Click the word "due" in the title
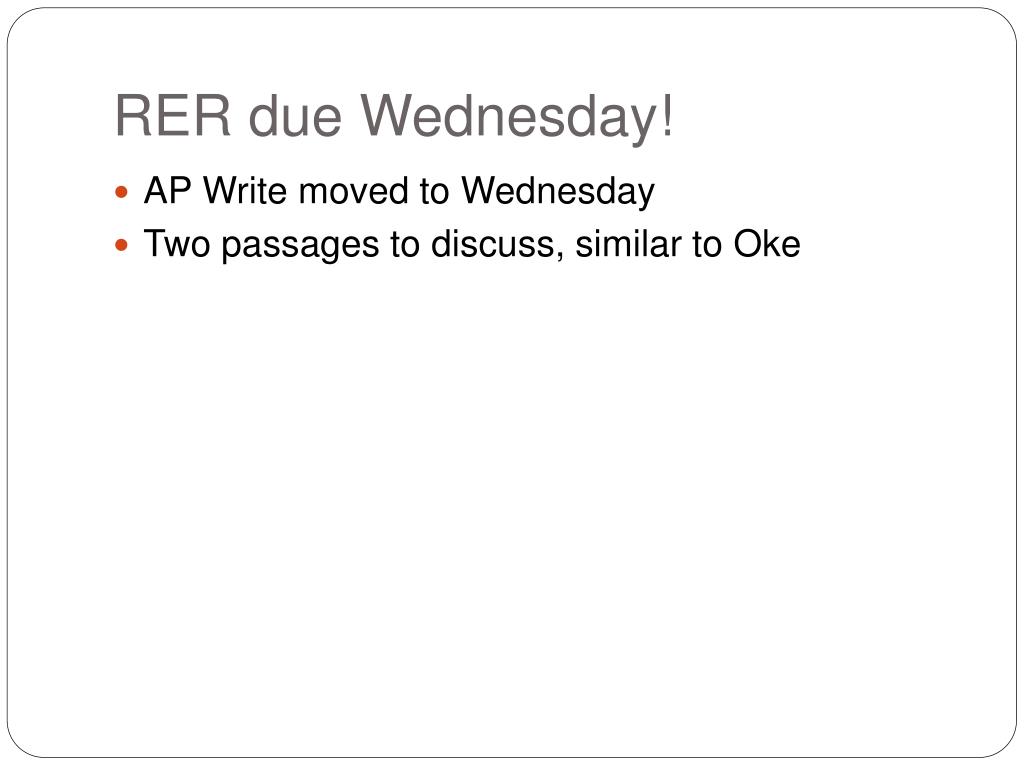Viewport: 1024px width, 768px height. click(295, 116)
